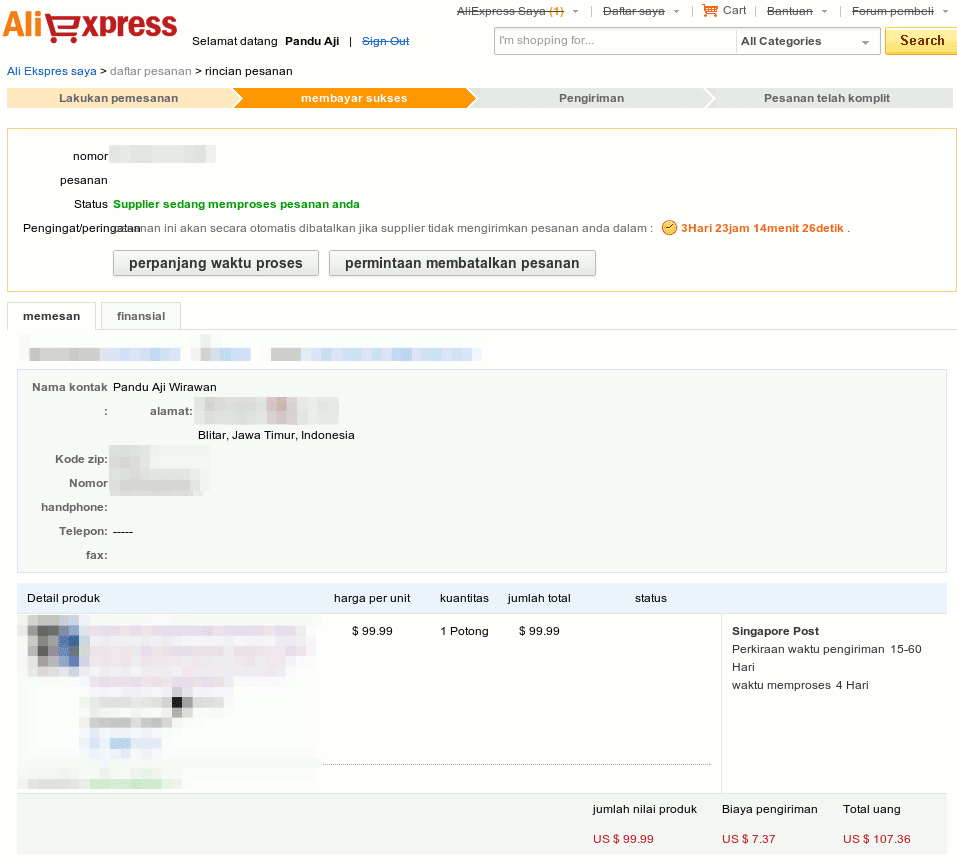Click the order status 'Supplier sedang memproses pesanan anda'
The width and height of the screenshot is (957, 860).
tap(236, 204)
